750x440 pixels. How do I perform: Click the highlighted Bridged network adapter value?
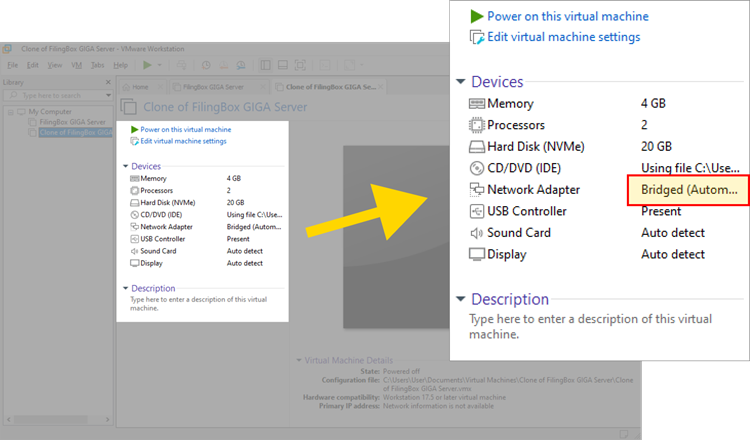687,190
